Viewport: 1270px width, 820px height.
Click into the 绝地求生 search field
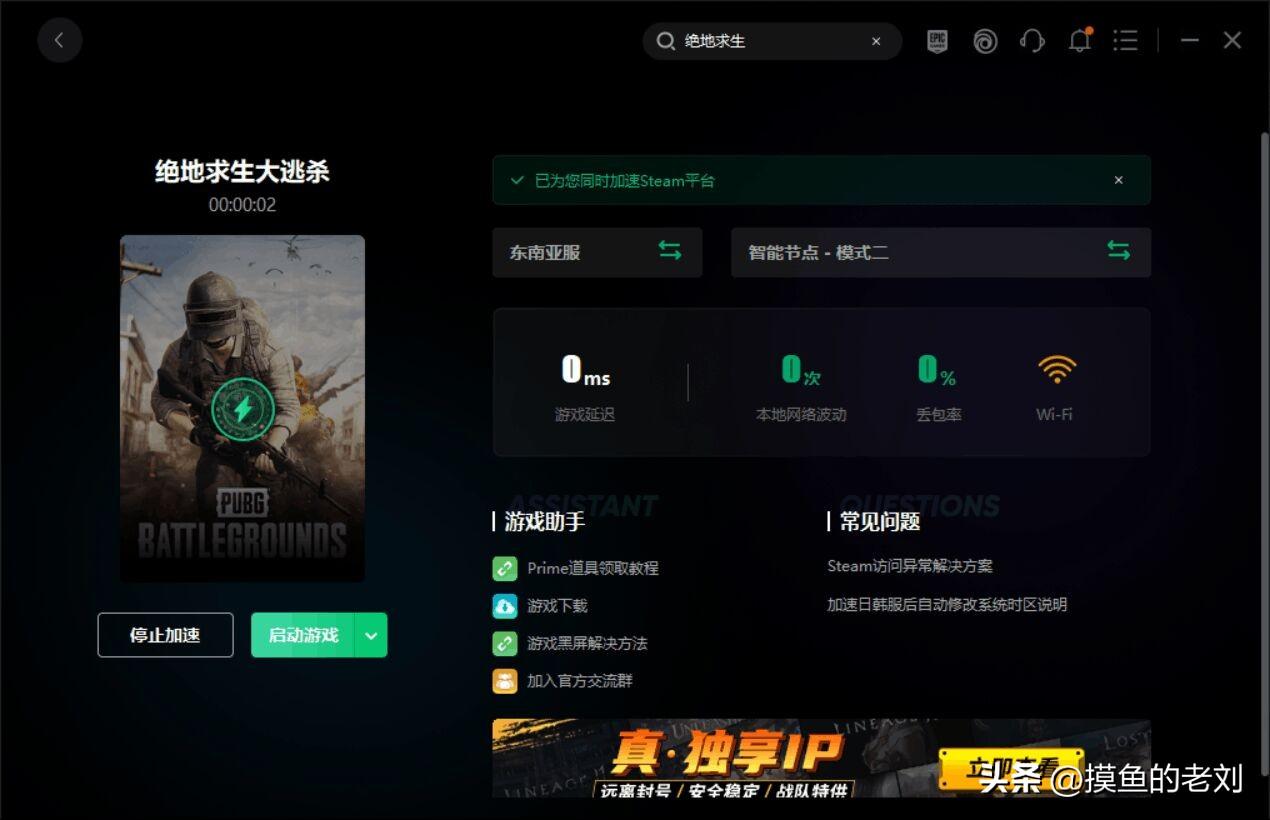pyautogui.click(x=772, y=41)
